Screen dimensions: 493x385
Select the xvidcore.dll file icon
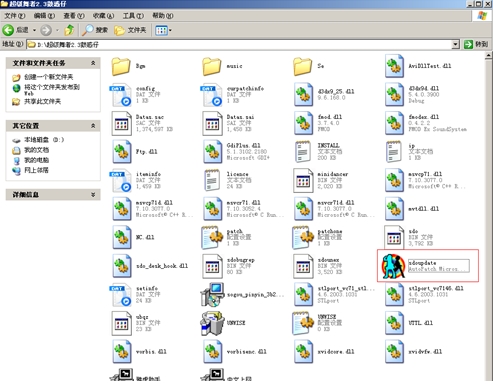pos(303,351)
